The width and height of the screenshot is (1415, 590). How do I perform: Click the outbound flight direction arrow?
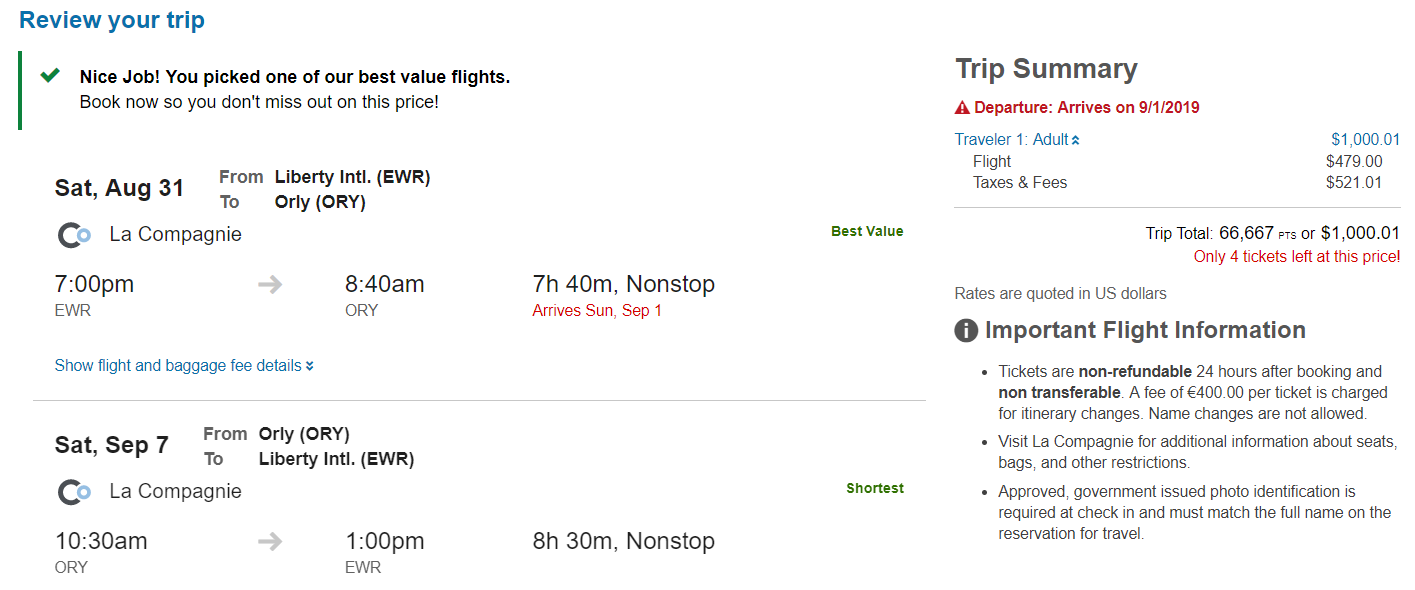point(270,285)
